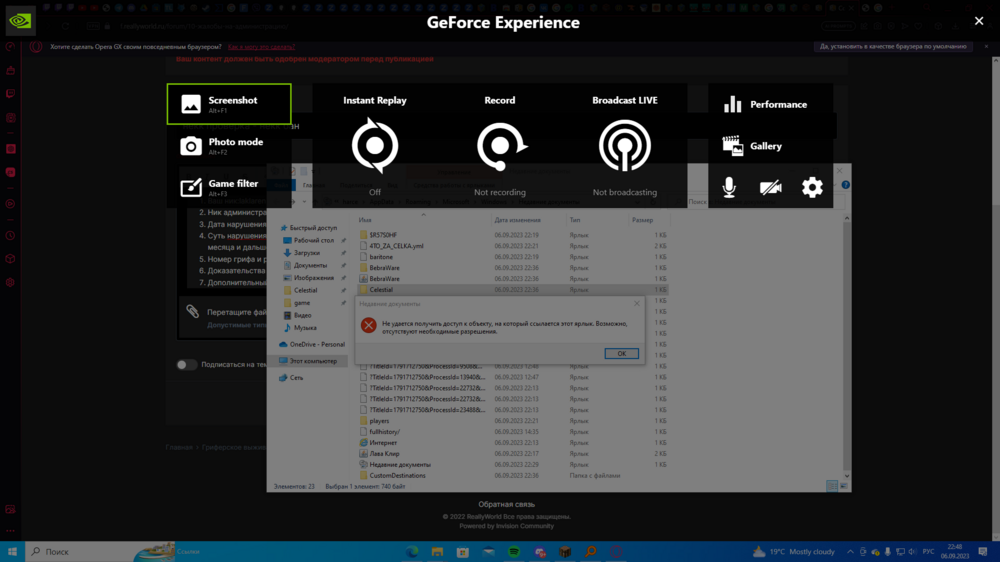1000x562 pixels.
Task: Click the Opera GX default browser link
Action: [261, 47]
